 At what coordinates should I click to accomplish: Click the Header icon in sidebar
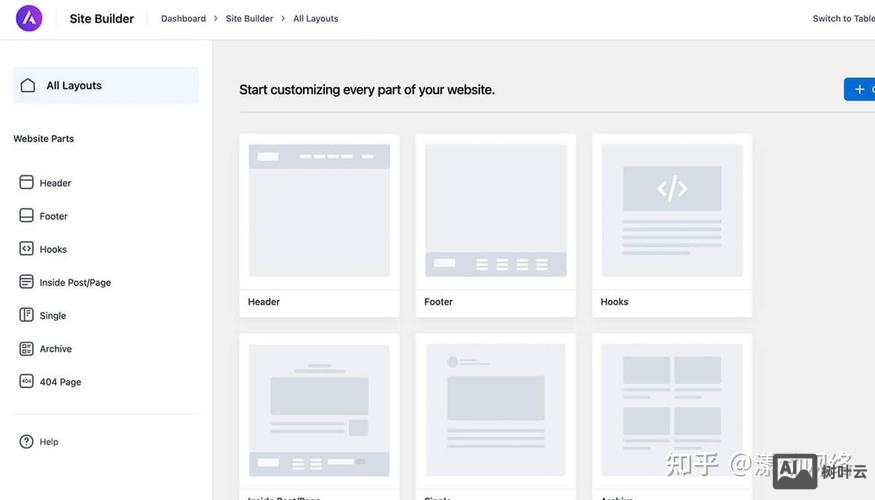pyautogui.click(x=26, y=182)
